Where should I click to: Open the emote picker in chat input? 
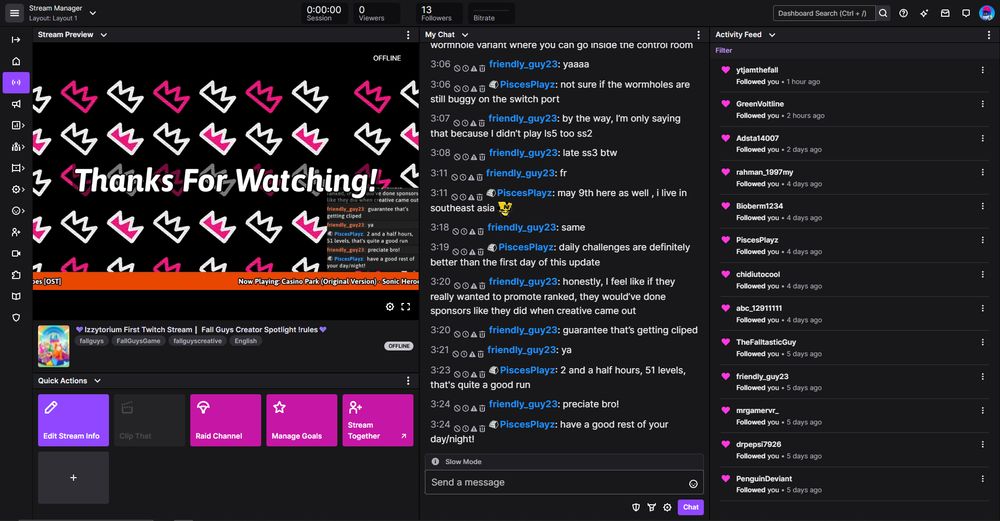(693, 484)
